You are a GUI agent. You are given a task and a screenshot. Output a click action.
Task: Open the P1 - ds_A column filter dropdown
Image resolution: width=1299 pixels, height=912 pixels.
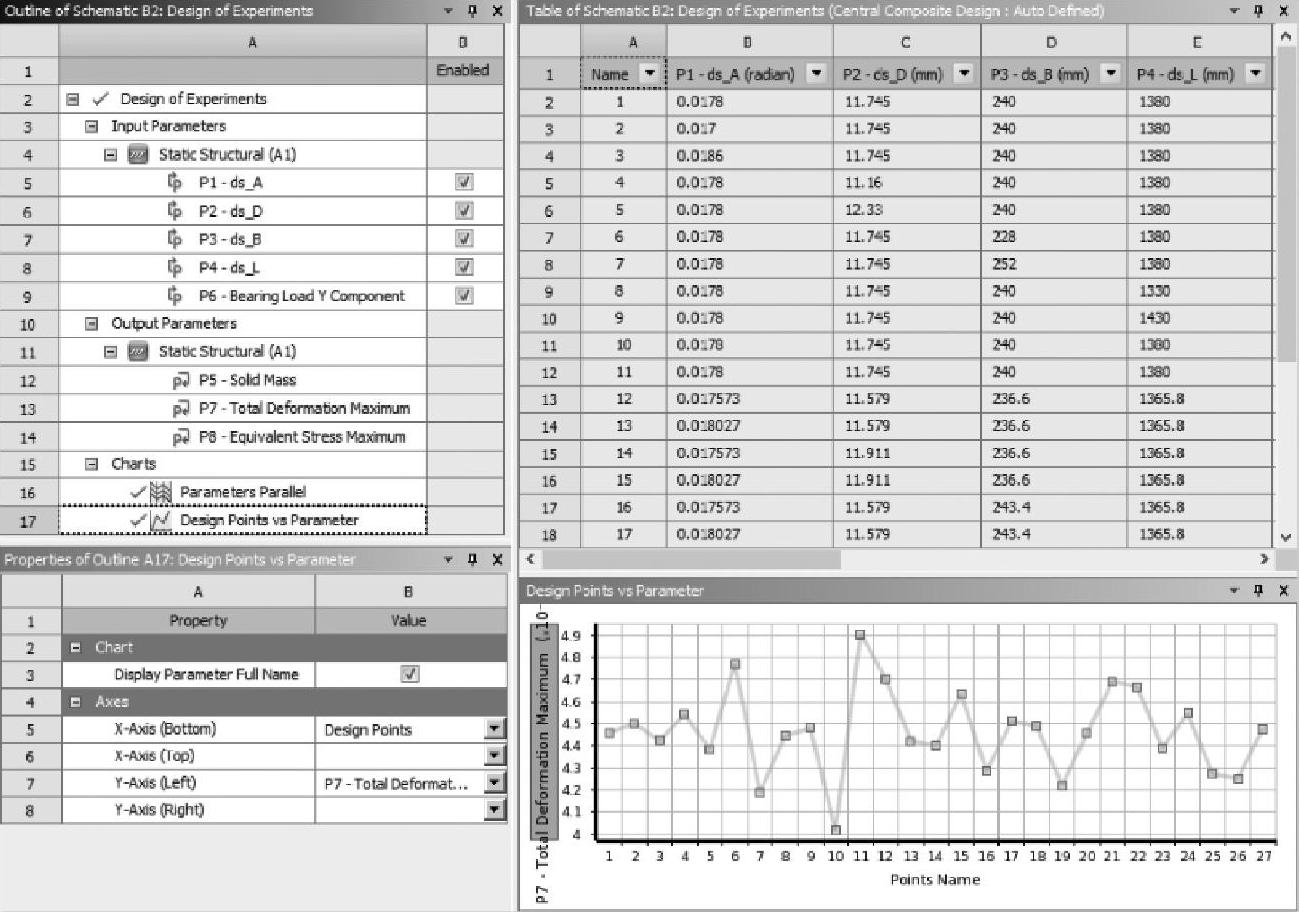pos(817,73)
